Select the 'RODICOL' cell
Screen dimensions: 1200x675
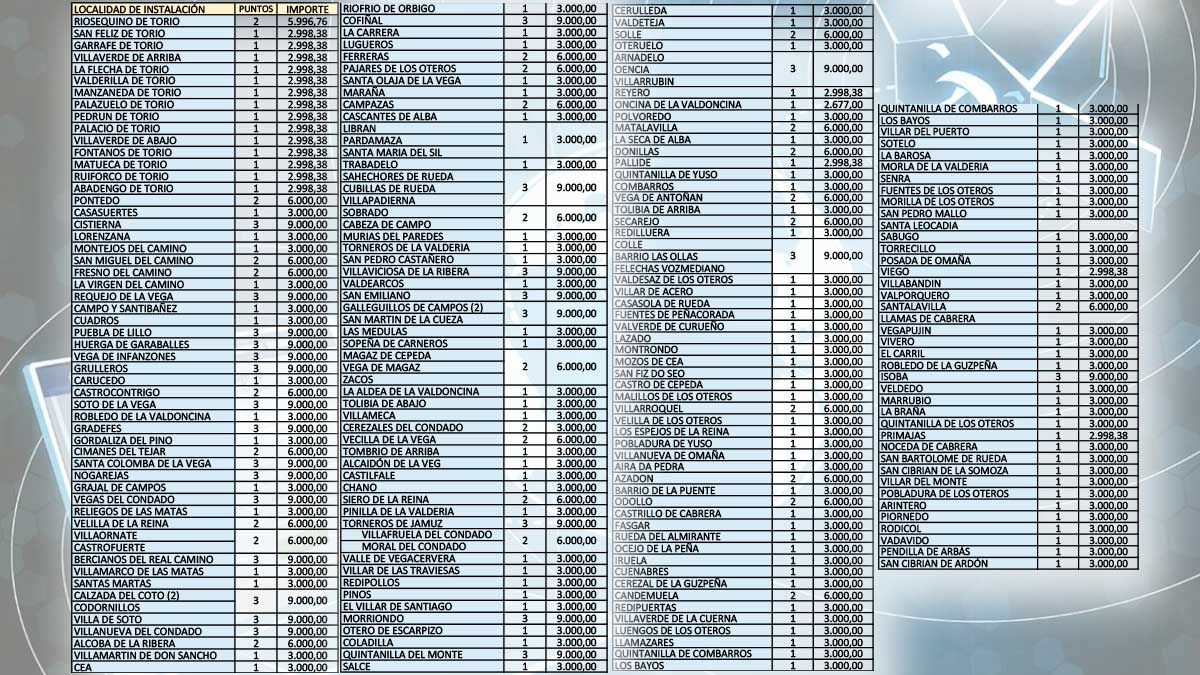point(902,528)
